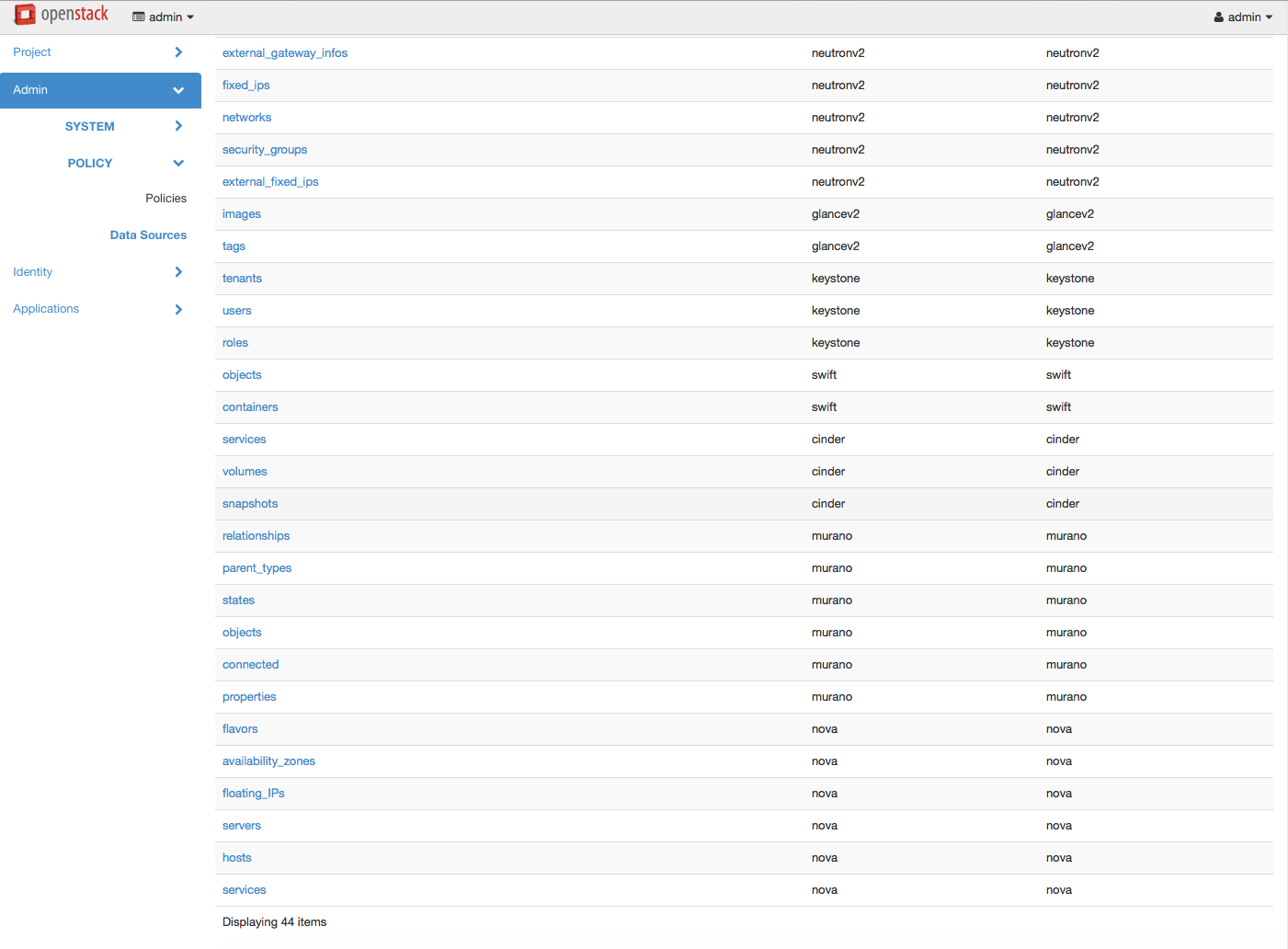
Task: Collapse the Admin sidebar section
Action: pyautogui.click(x=100, y=90)
